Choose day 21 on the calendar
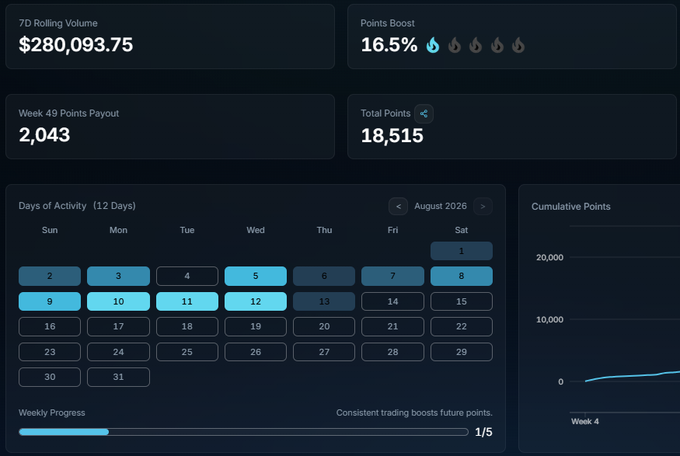Image resolution: width=680 pixels, height=456 pixels. (392, 326)
